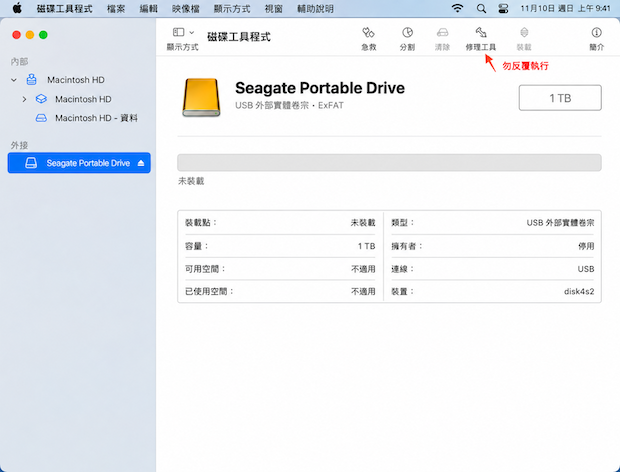Click the 外接 sidebar section header
The image size is (620, 472).
(19, 145)
